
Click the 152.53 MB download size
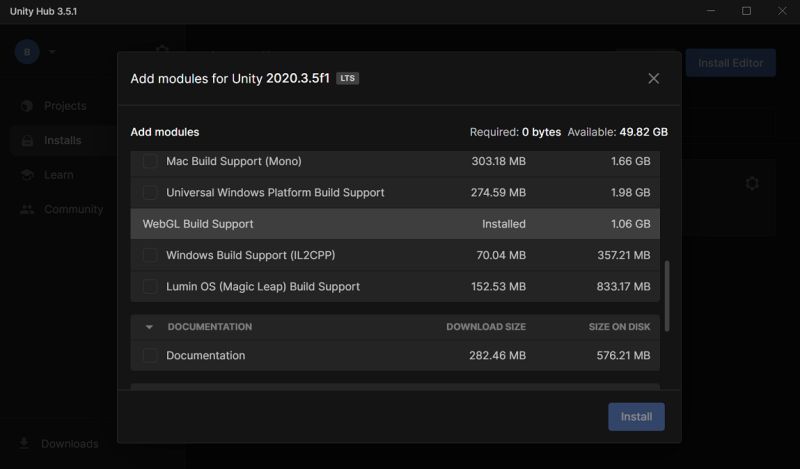point(498,286)
